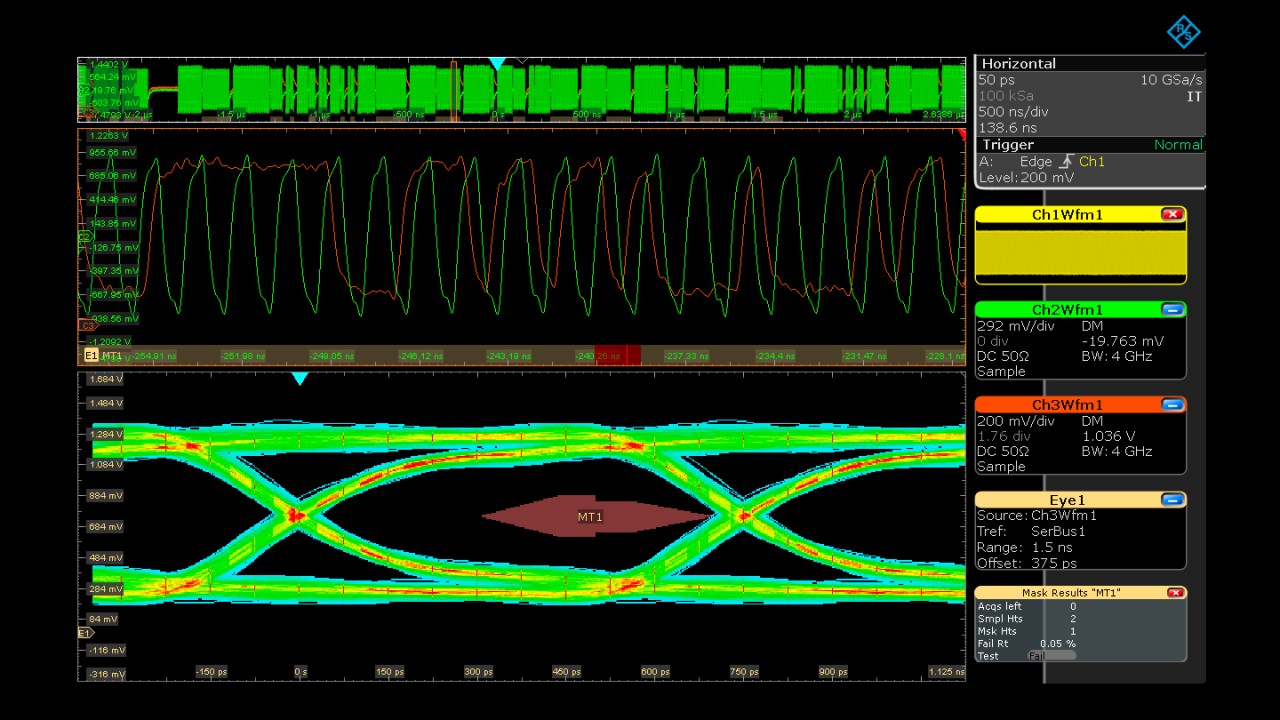
Task: Click the Ch3Wfm1 title bar
Action: [1067, 405]
